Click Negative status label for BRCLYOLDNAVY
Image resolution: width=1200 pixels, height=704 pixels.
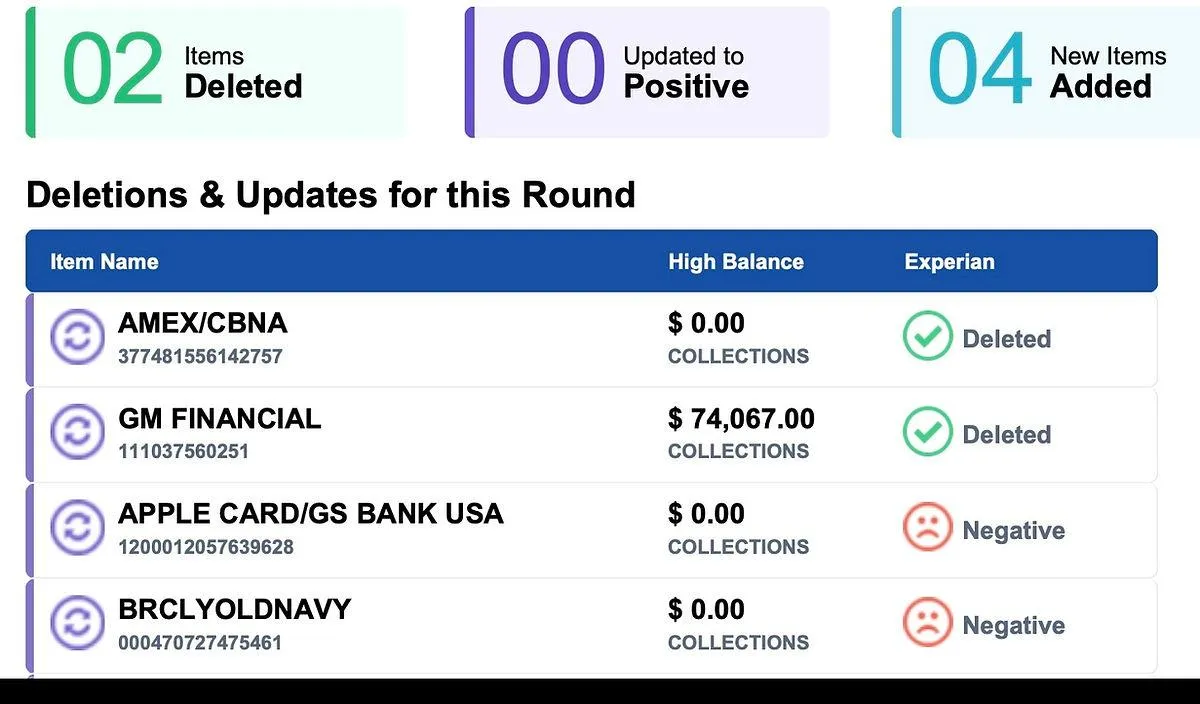click(x=1013, y=626)
